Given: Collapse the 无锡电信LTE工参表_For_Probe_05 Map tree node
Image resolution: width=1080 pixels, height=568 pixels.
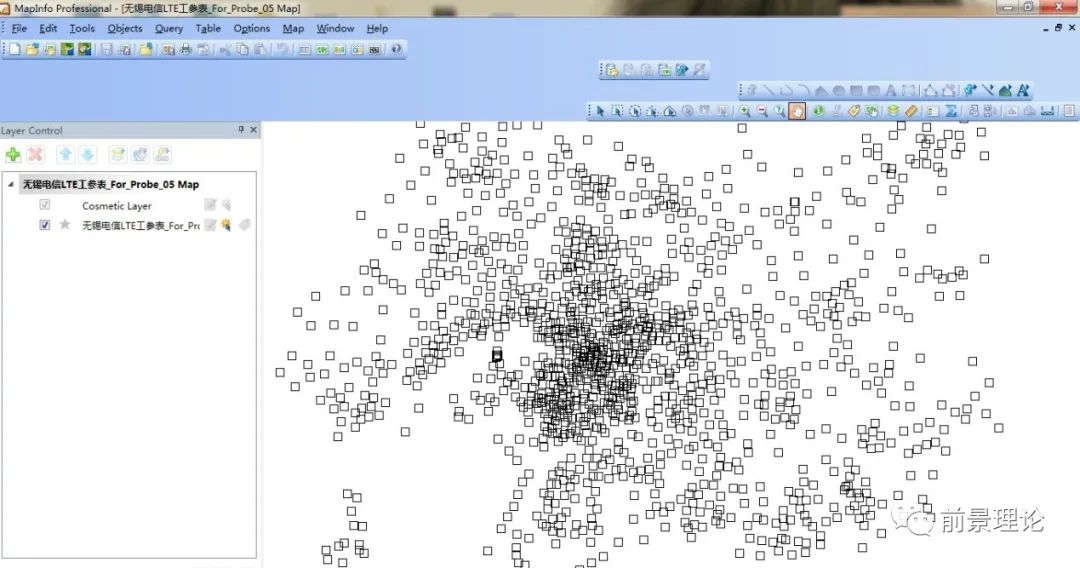Looking at the screenshot, I should coord(10,185).
